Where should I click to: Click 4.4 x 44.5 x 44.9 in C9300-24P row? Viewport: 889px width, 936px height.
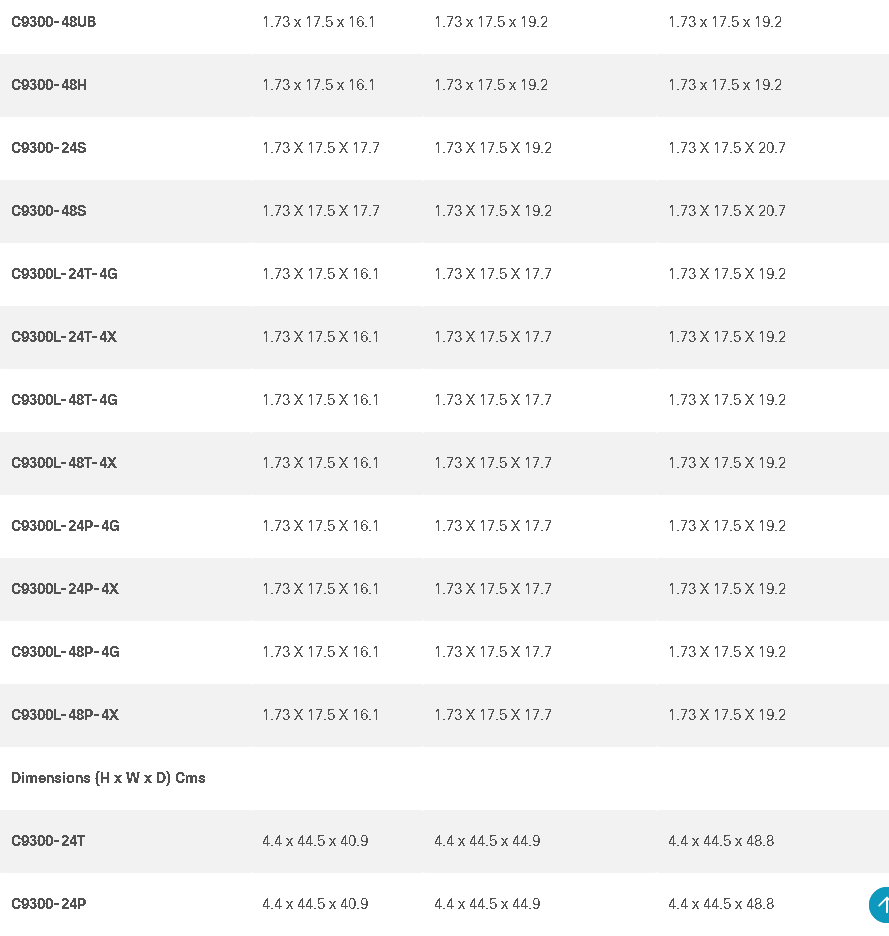pyautogui.click(x=487, y=904)
